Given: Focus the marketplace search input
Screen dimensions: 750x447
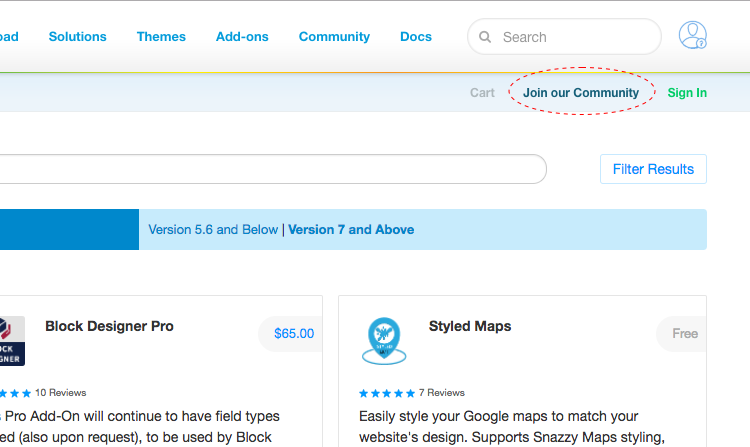Looking at the screenshot, I should coord(273,169).
